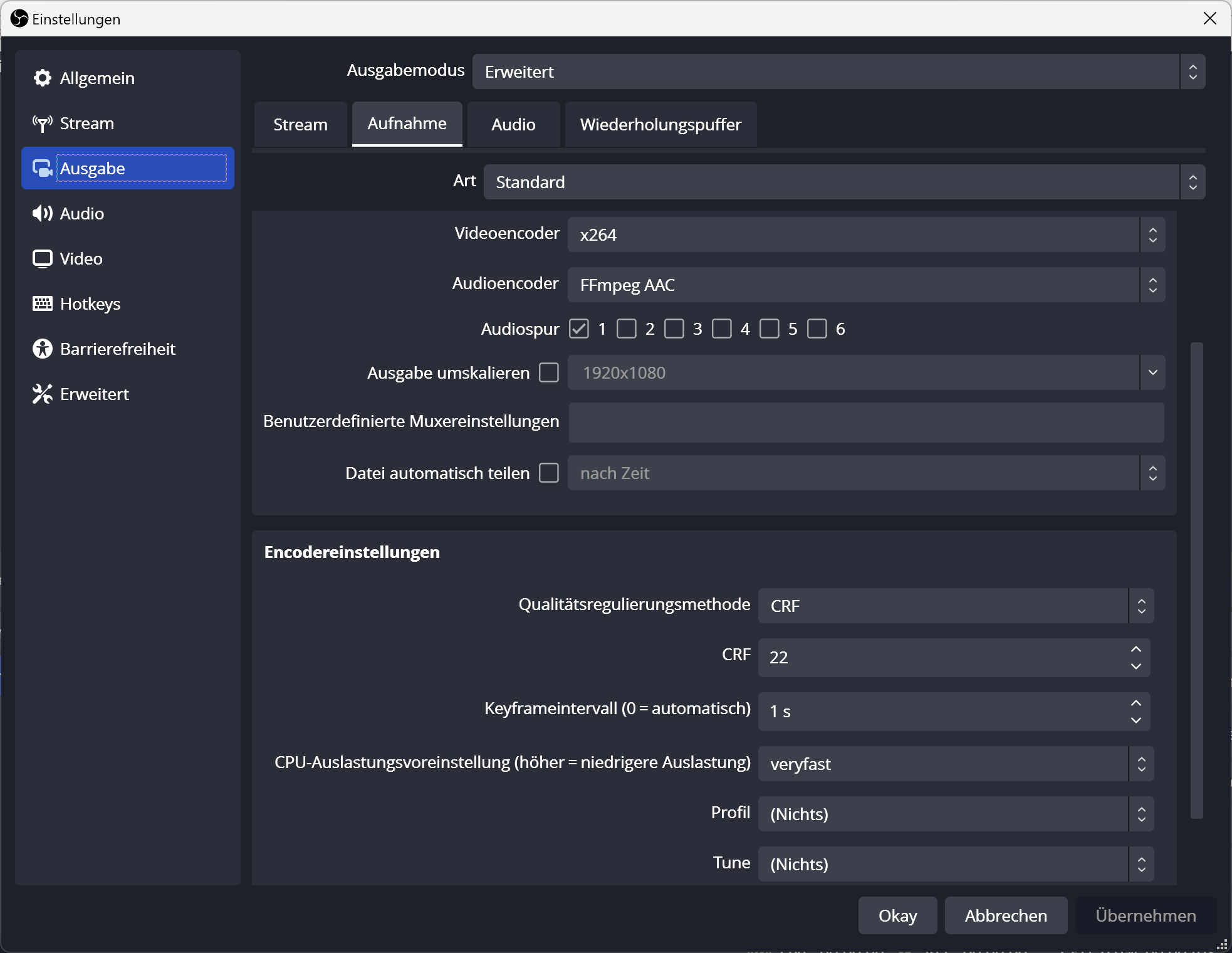Viewport: 1232px width, 953px height.
Task: Expand the veryfast CPU preset dropdown
Action: point(955,764)
